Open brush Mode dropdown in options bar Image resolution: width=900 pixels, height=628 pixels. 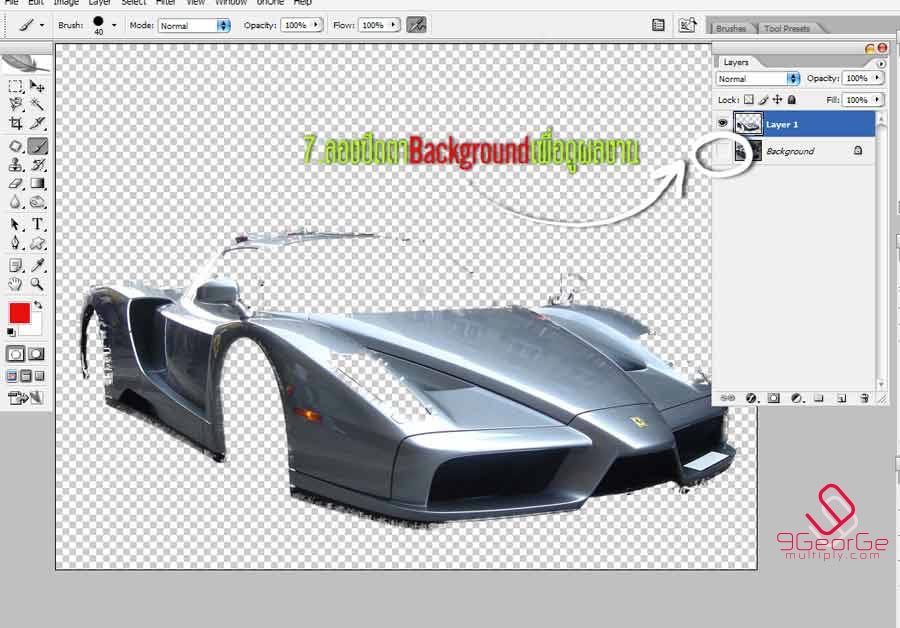pyautogui.click(x=194, y=25)
